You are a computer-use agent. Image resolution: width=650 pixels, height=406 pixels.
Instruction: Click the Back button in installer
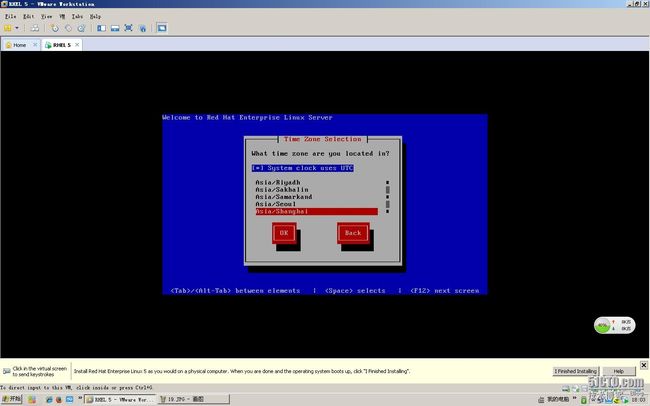[x=353, y=233]
